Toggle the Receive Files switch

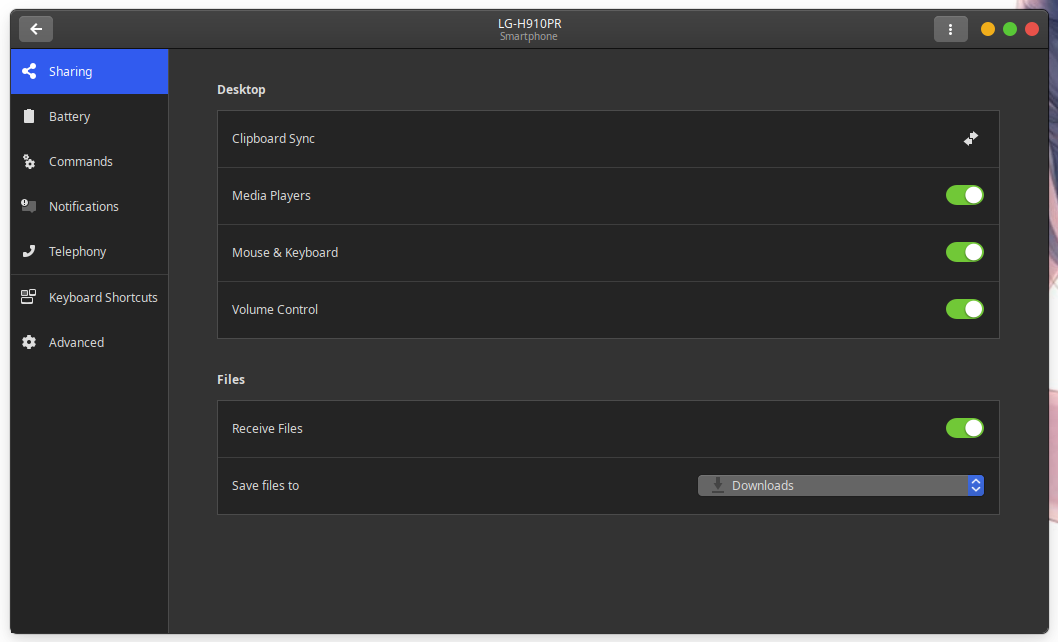pyautogui.click(x=964, y=428)
